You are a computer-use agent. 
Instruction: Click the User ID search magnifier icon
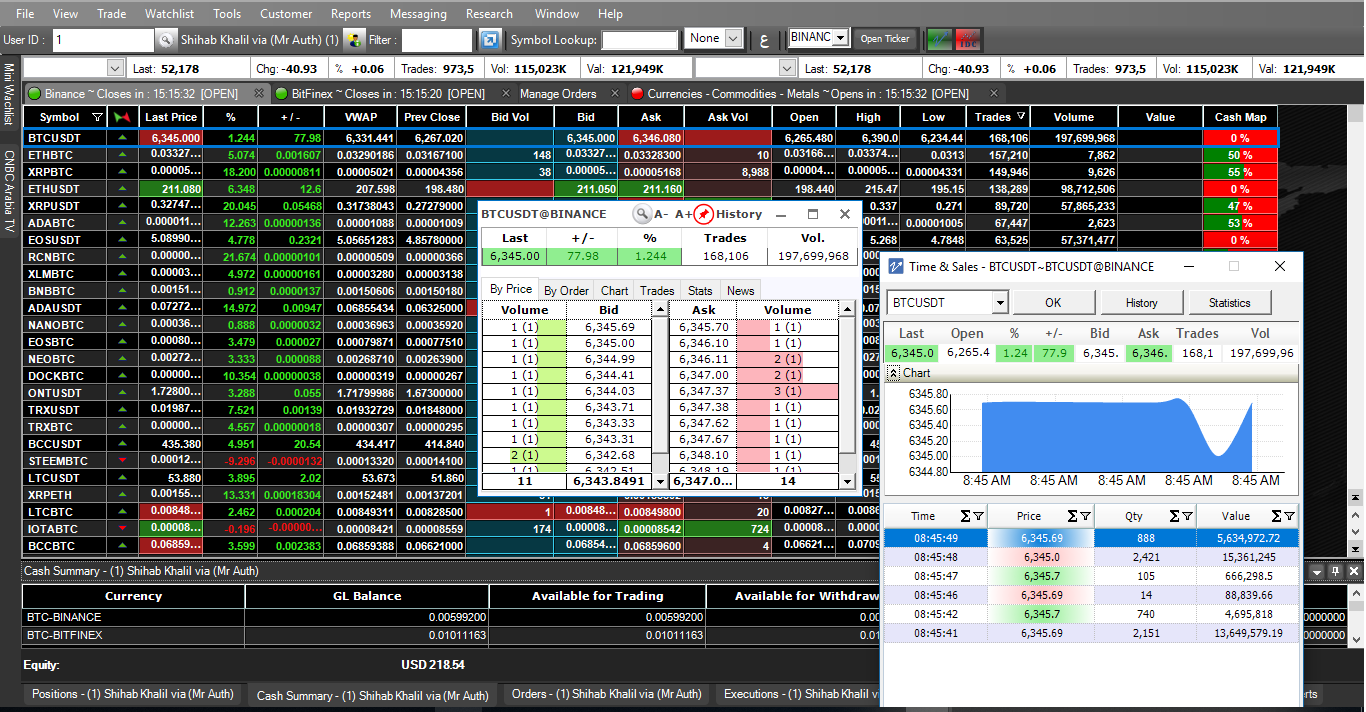(165, 40)
